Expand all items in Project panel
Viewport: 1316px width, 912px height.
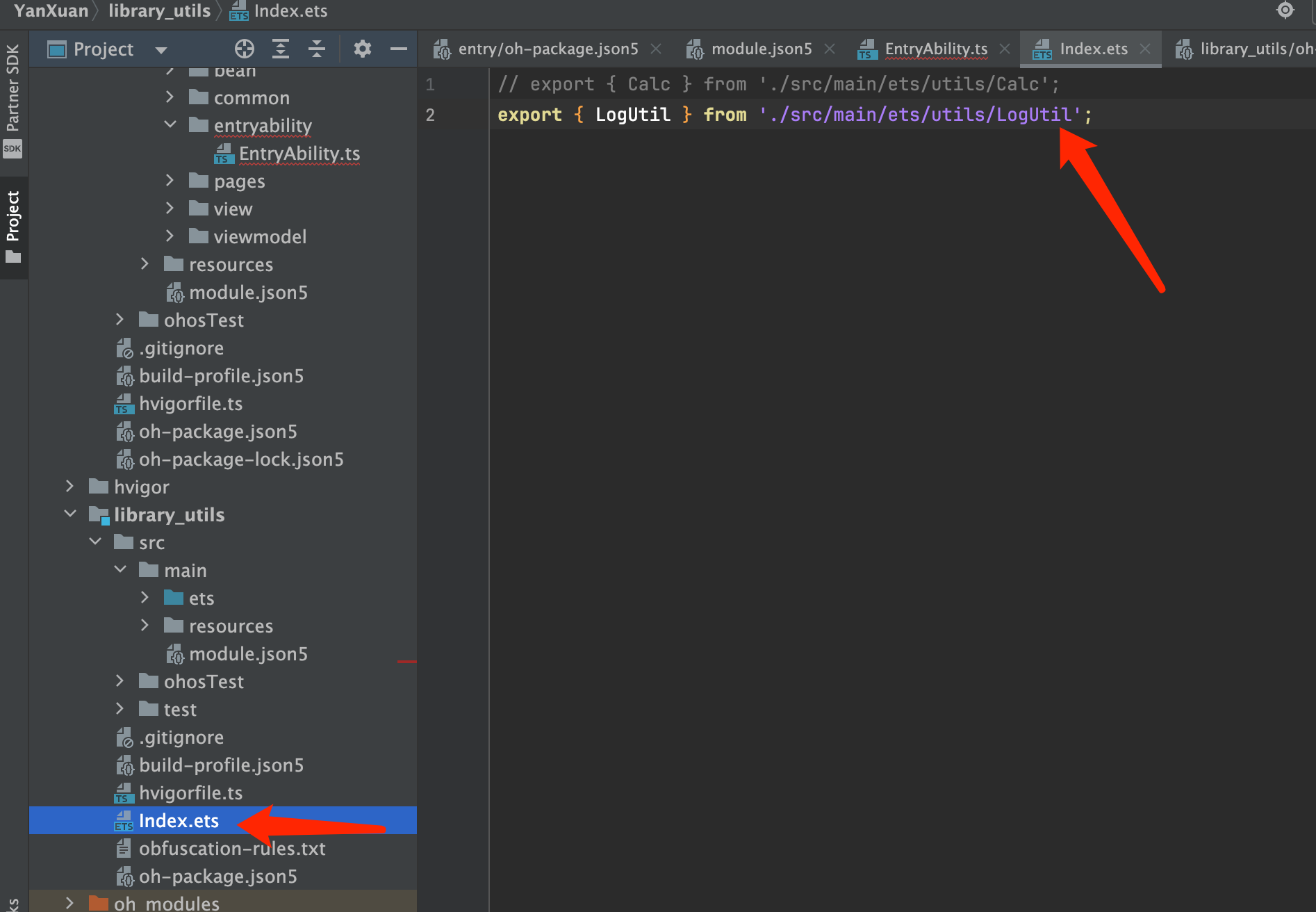coord(281,49)
